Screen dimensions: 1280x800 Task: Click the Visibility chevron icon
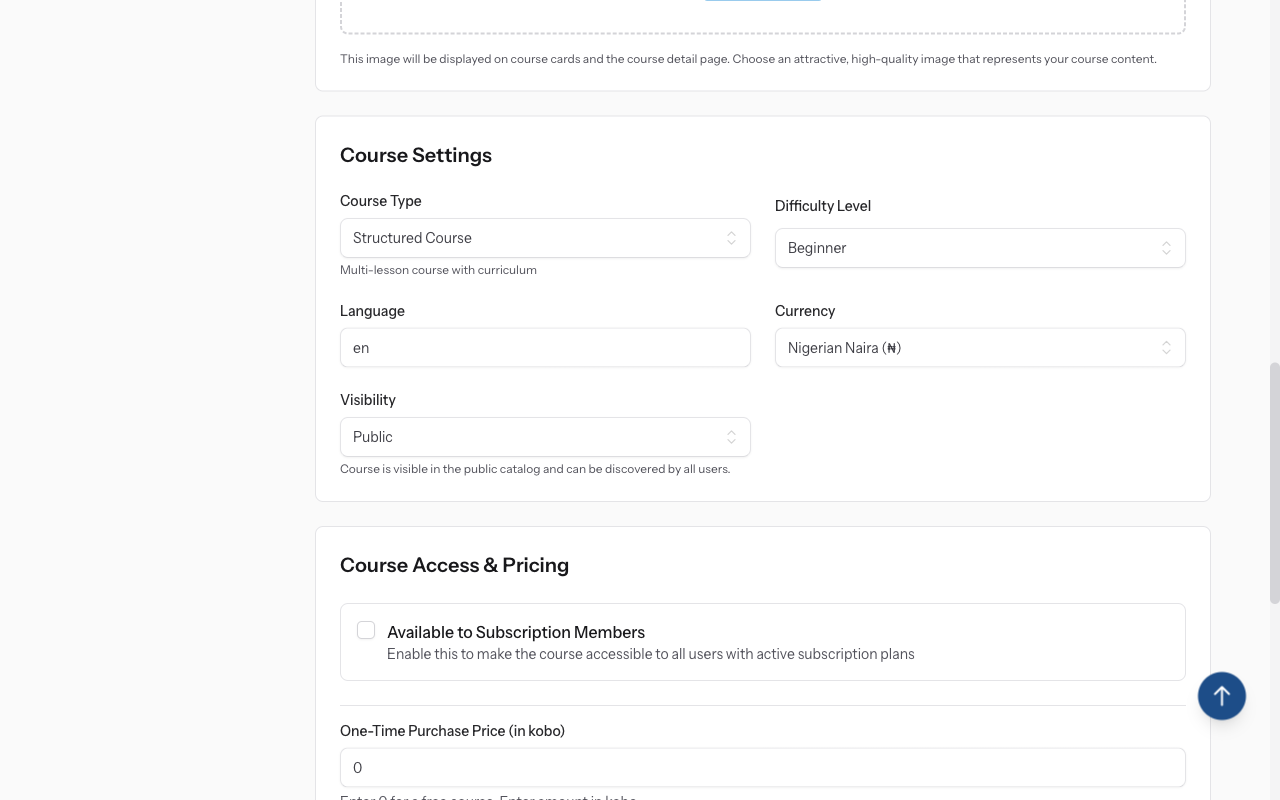tap(733, 436)
